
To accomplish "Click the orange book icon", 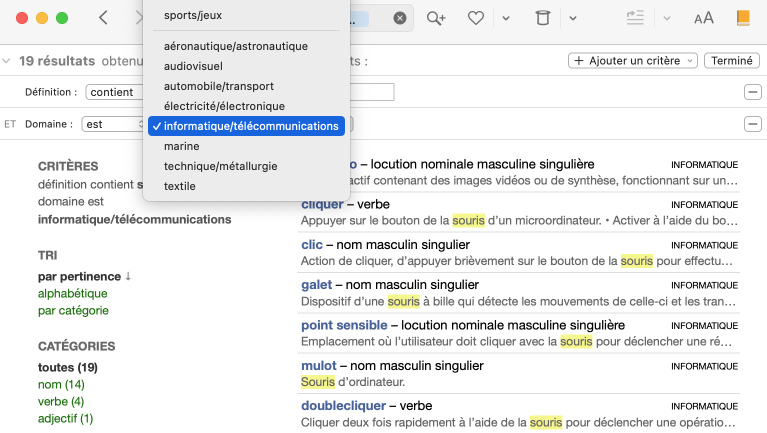I will (x=742, y=18).
